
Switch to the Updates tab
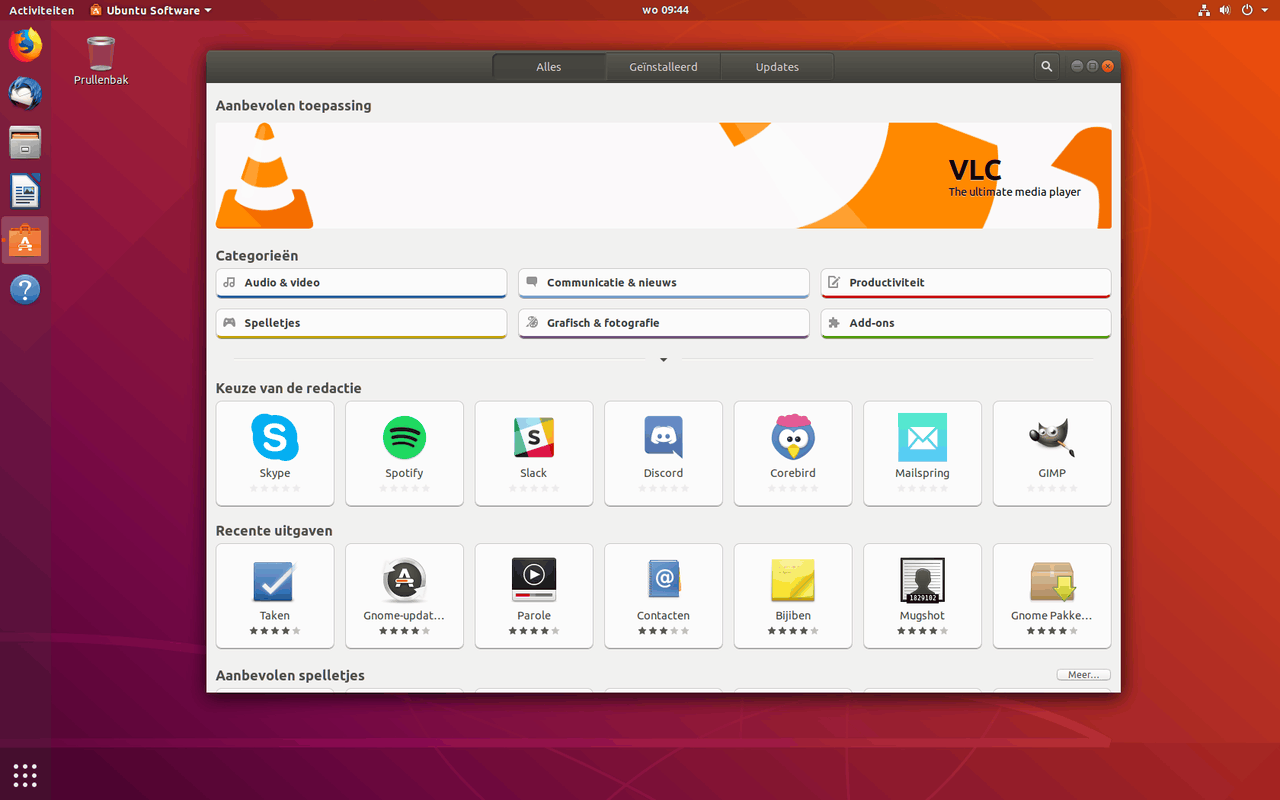point(777,67)
